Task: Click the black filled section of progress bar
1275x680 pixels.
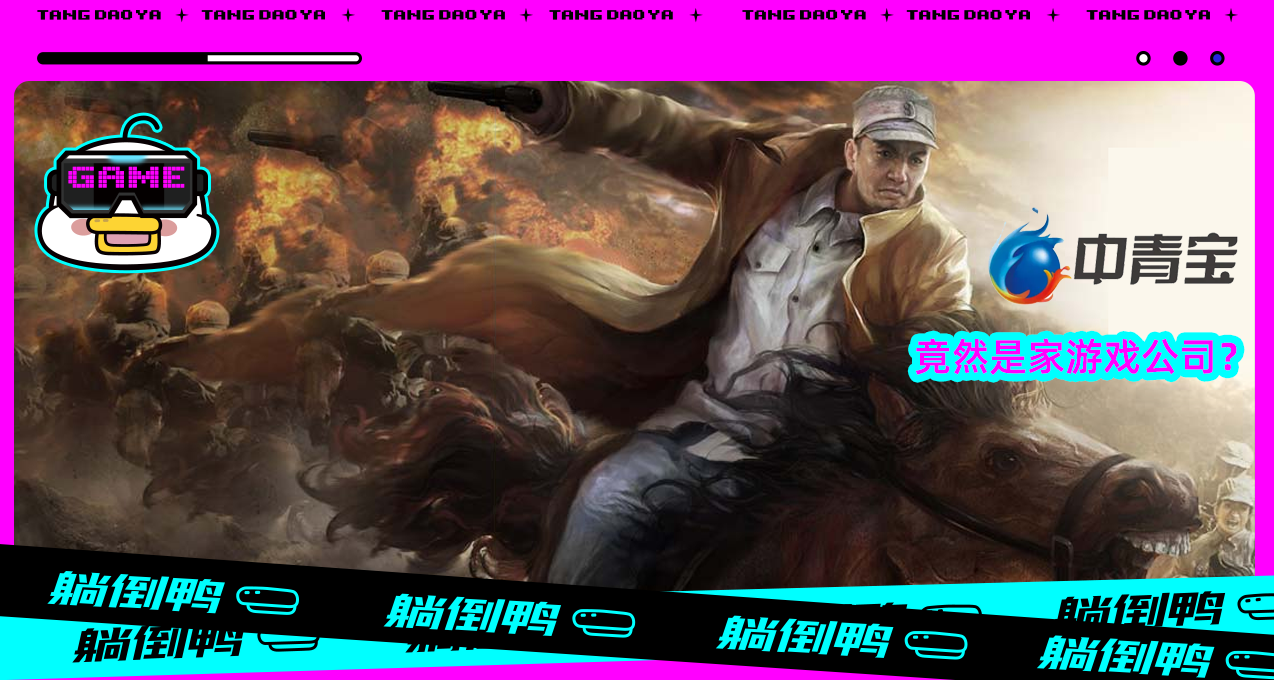Action: 122,58
